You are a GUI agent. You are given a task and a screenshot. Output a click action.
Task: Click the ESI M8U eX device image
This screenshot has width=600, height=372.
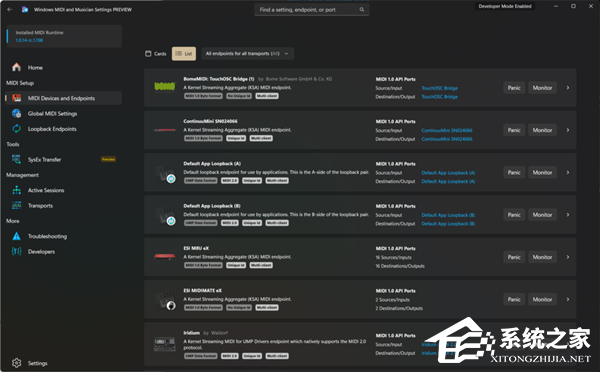[x=165, y=256]
